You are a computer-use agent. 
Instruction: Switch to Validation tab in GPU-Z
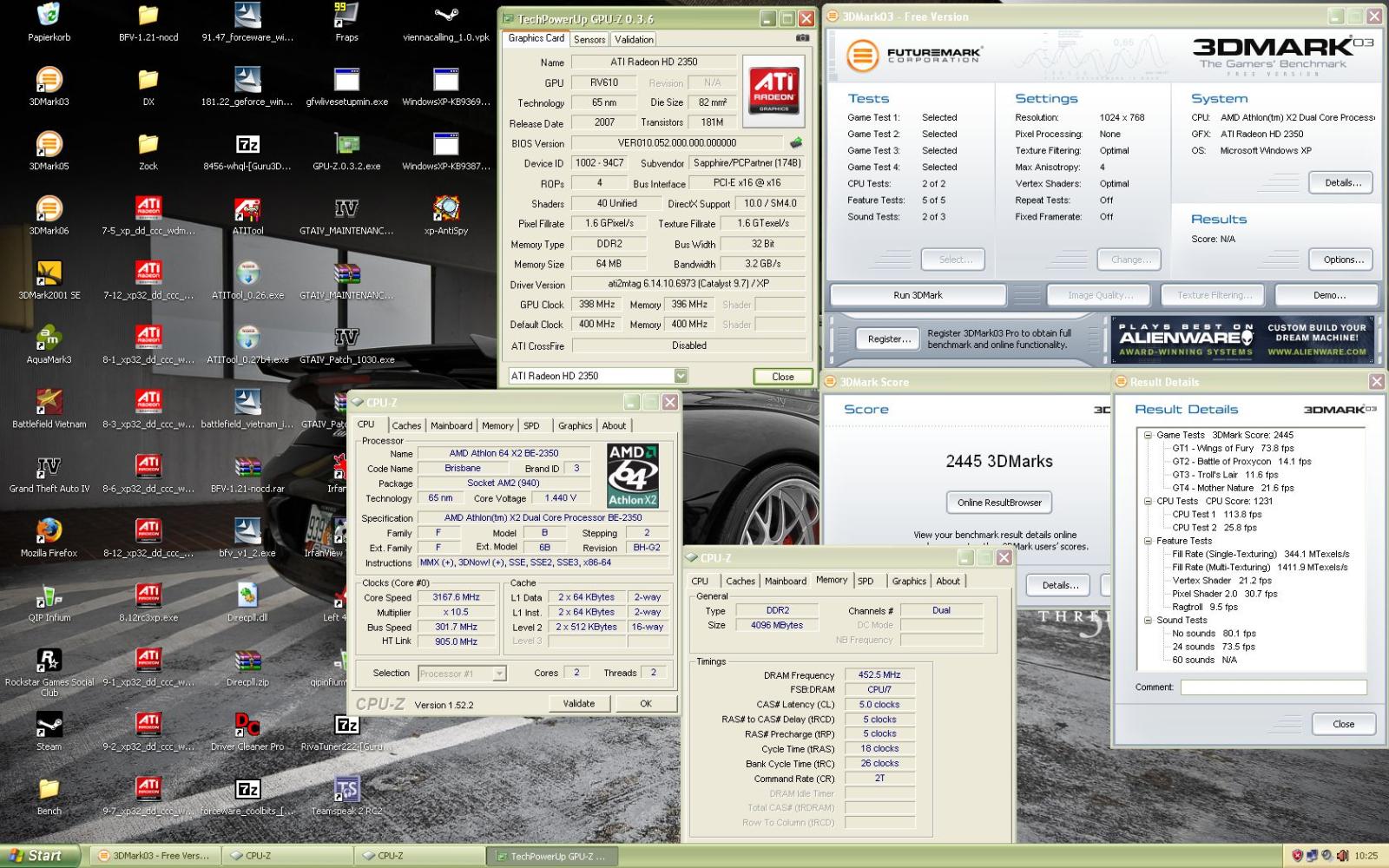(x=634, y=40)
